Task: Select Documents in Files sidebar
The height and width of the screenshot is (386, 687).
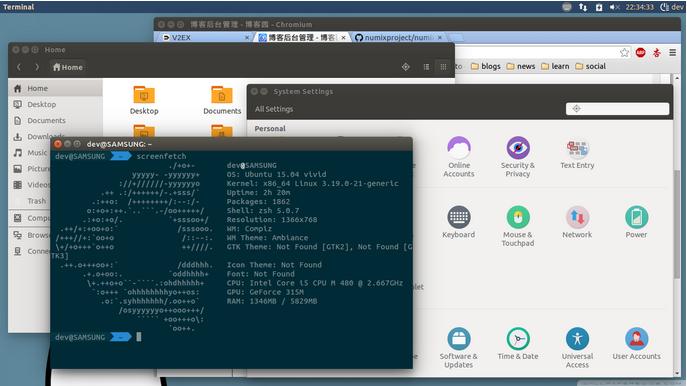Action: [55, 120]
